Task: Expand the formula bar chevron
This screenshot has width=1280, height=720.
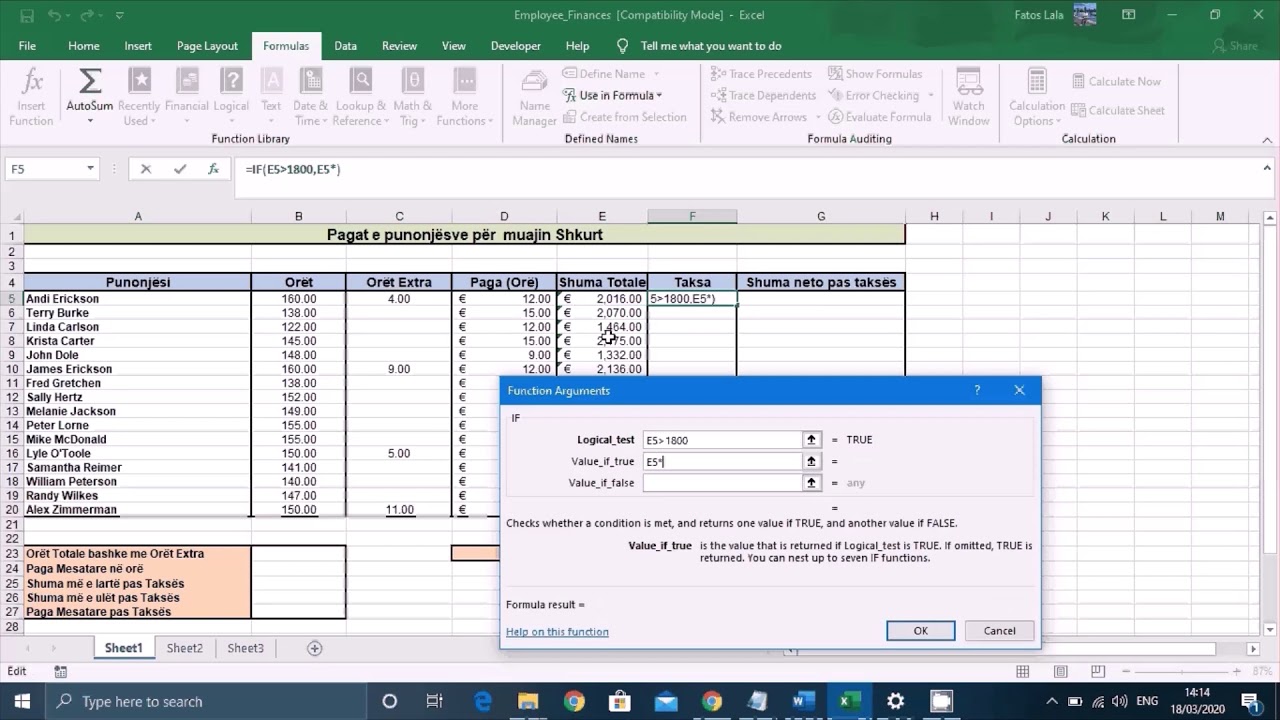Action: point(1268,169)
